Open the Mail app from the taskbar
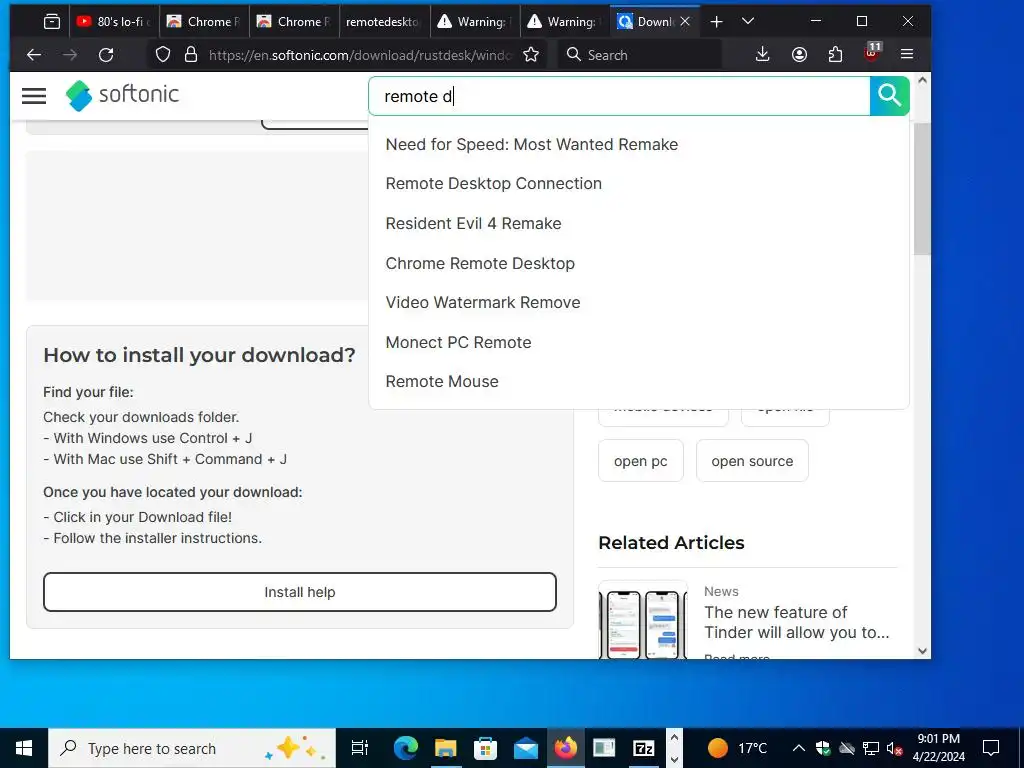Viewport: 1024px width, 768px height. (x=525, y=748)
